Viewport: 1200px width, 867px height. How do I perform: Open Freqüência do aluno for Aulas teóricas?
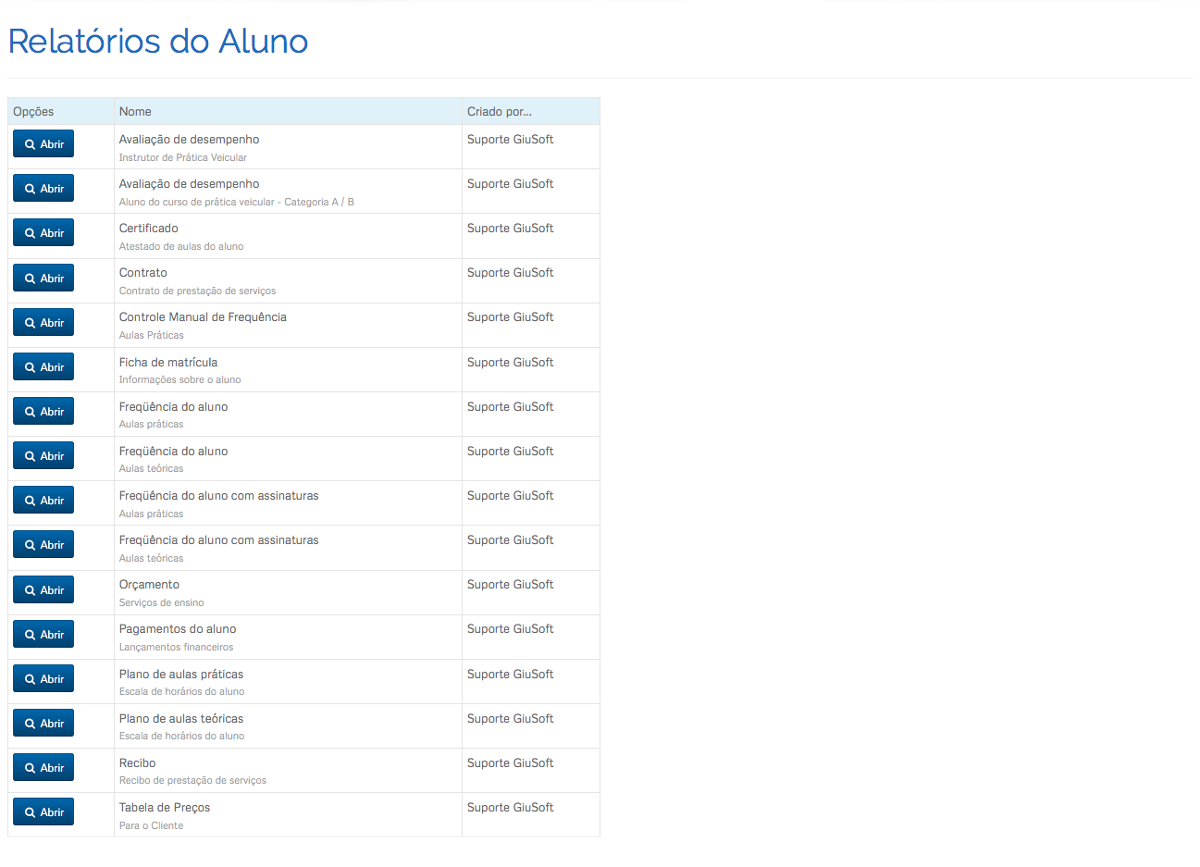click(x=43, y=456)
